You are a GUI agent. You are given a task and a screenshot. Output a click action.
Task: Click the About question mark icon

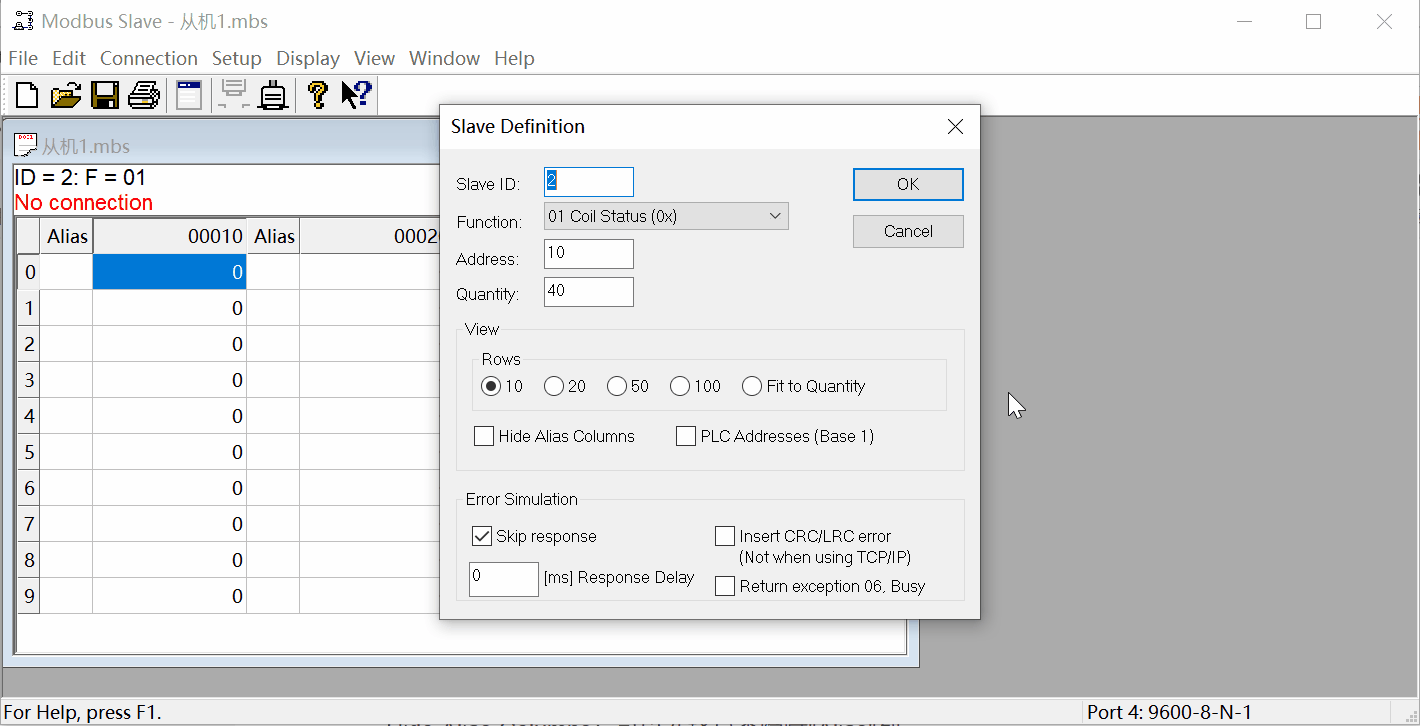317,95
